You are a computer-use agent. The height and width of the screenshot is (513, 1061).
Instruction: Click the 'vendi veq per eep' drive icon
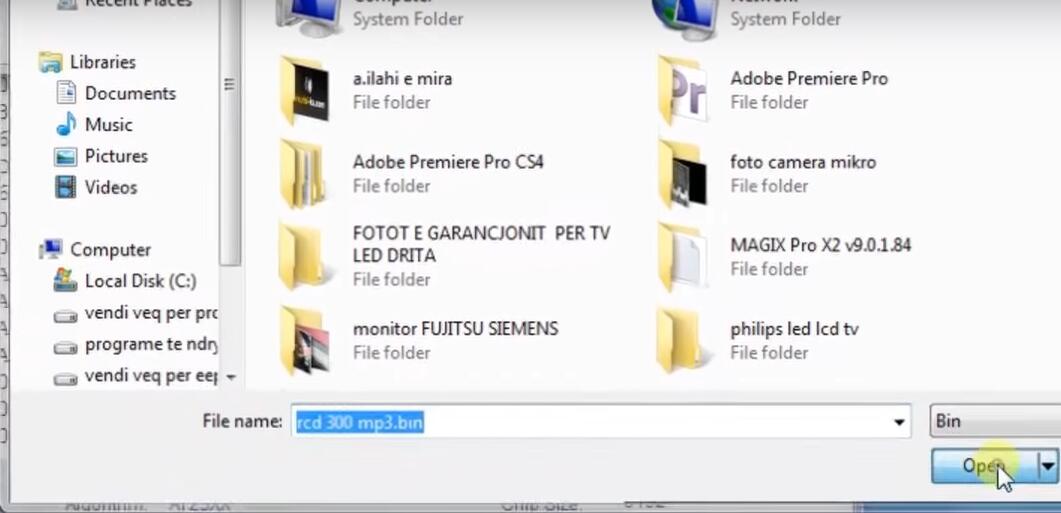pos(66,378)
